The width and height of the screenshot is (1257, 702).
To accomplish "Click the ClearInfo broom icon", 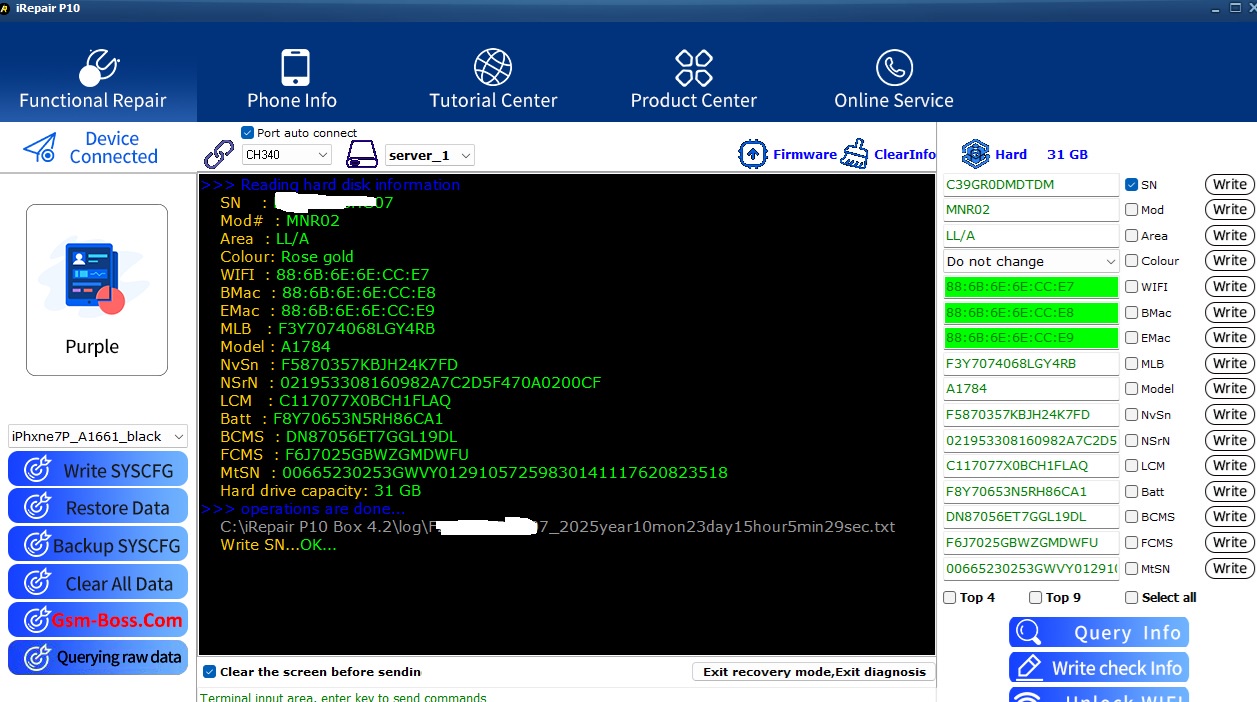I will [855, 154].
